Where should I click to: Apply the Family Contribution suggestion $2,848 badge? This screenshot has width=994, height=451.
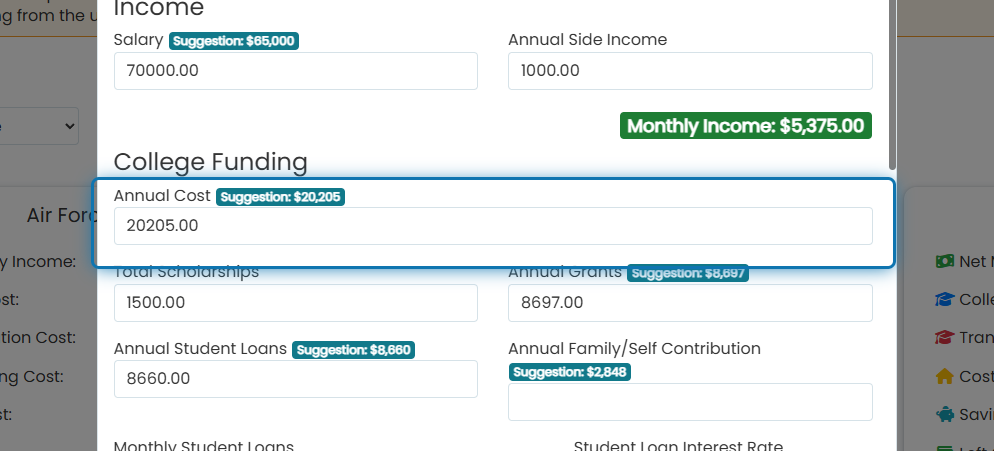570,372
